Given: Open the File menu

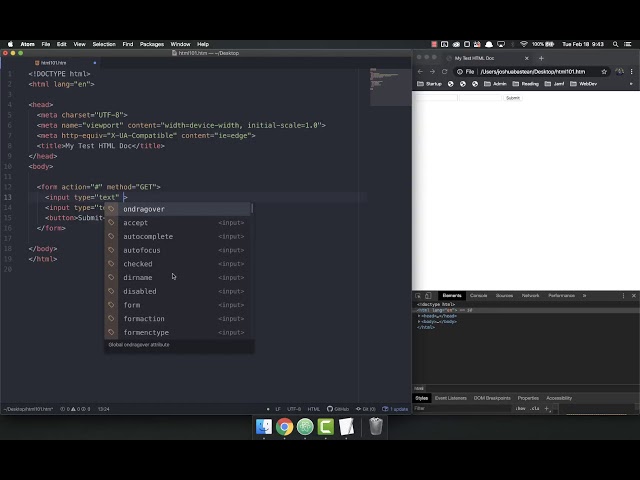Looking at the screenshot, I should 46,44.
